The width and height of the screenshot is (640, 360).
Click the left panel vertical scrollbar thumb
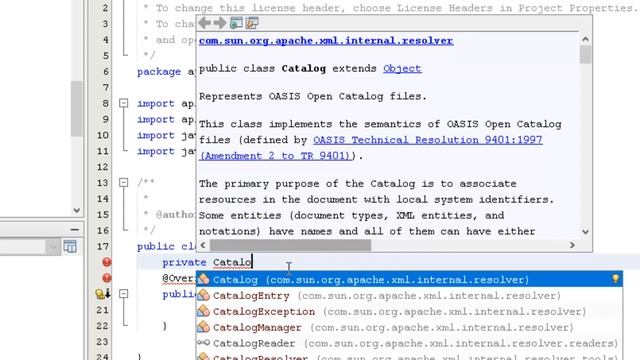click(x=76, y=109)
